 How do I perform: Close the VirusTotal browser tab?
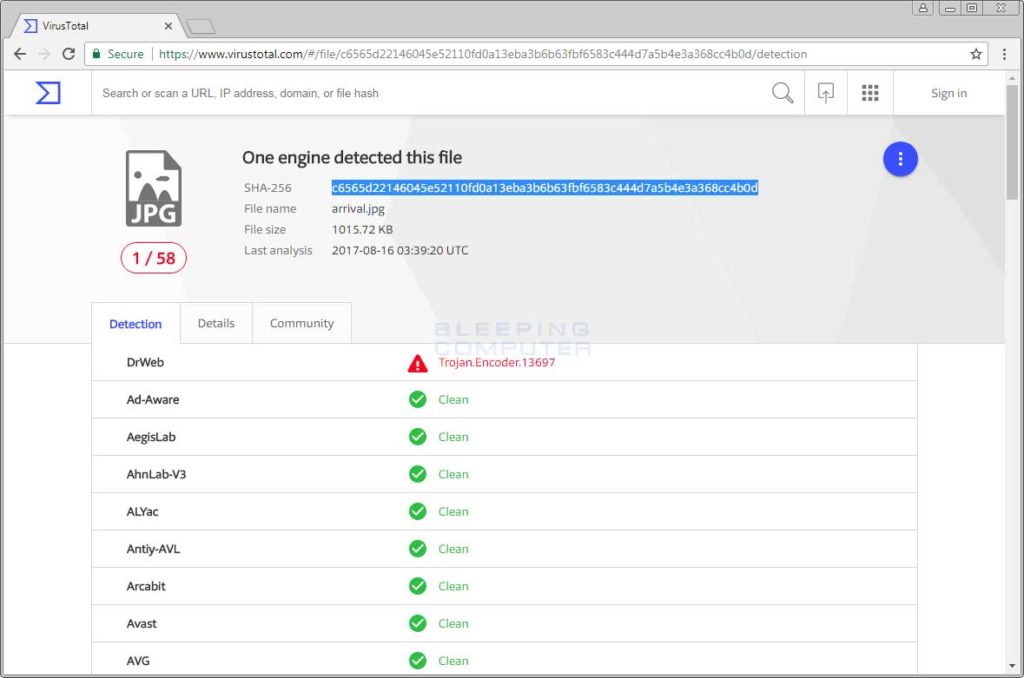point(168,26)
